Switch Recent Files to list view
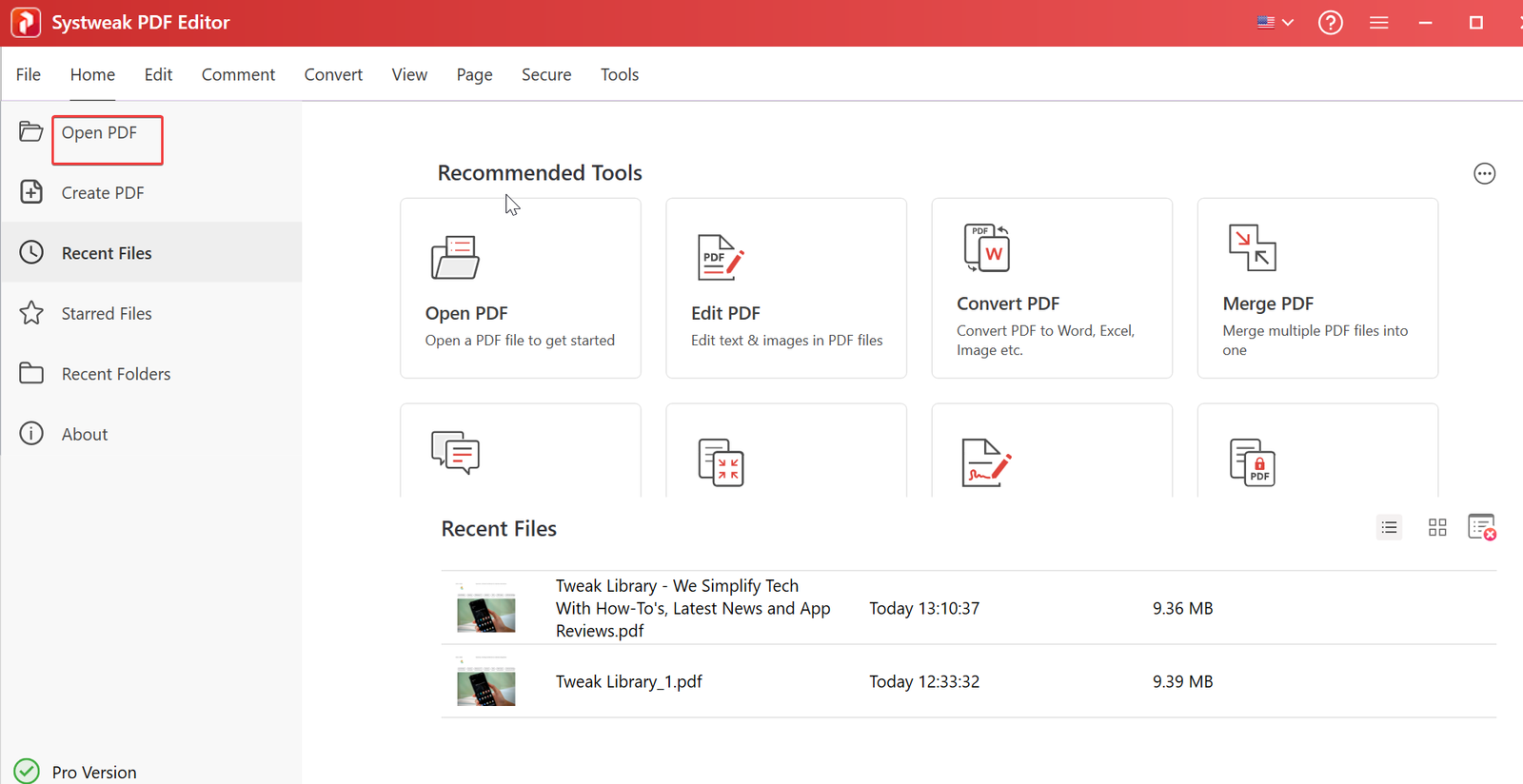 pos(1390,527)
